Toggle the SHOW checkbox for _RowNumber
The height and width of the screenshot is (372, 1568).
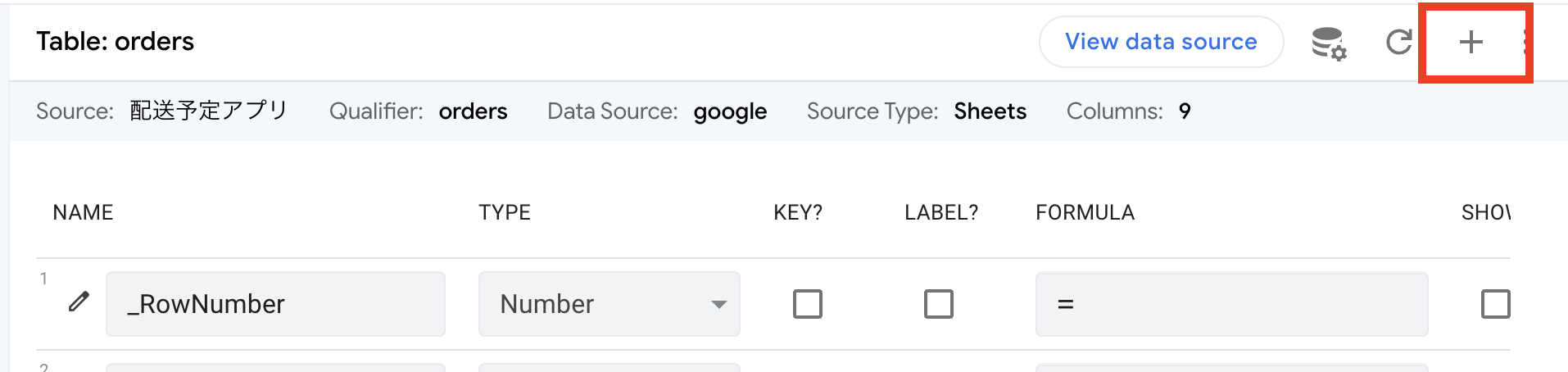pyautogui.click(x=1495, y=304)
